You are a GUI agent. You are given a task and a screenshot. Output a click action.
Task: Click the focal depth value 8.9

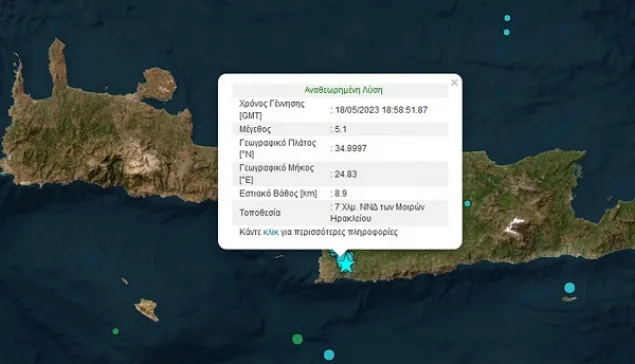pos(341,193)
